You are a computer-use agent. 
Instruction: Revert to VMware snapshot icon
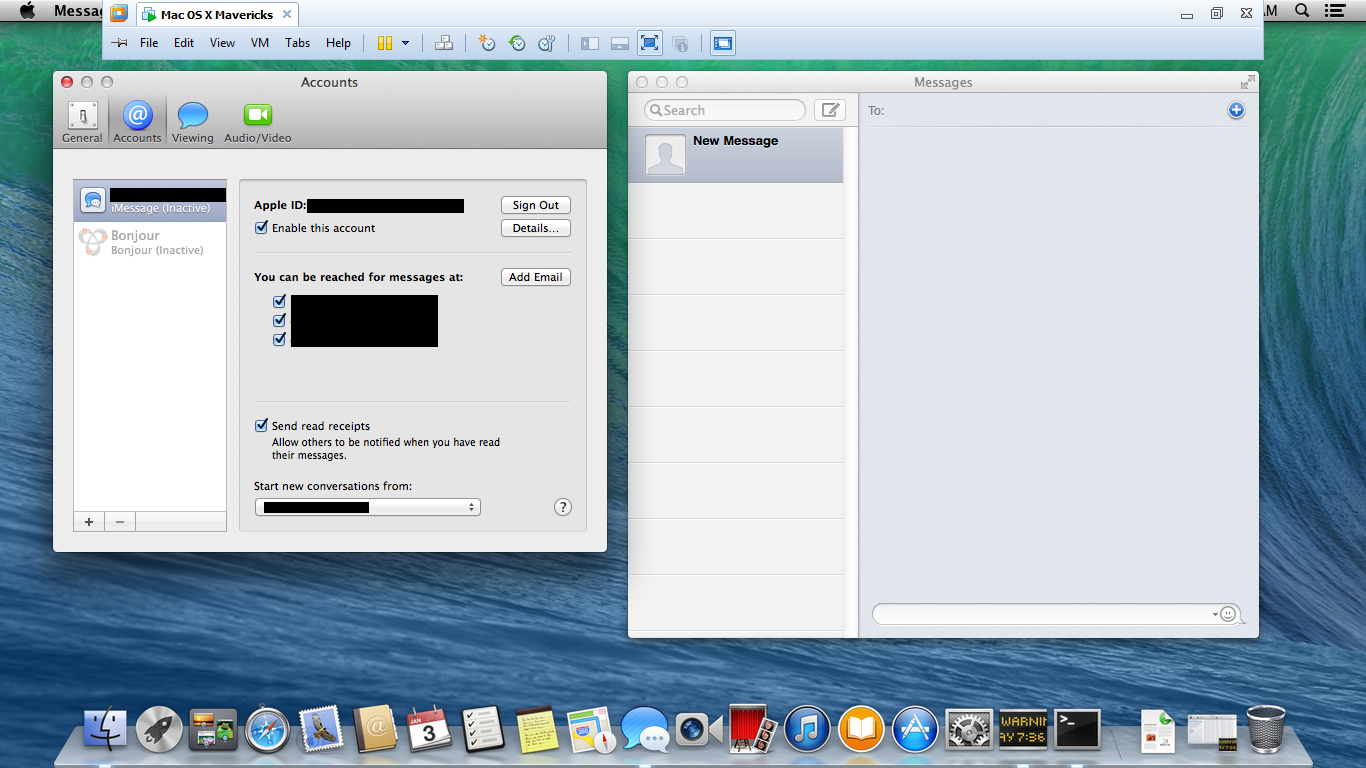pos(517,43)
